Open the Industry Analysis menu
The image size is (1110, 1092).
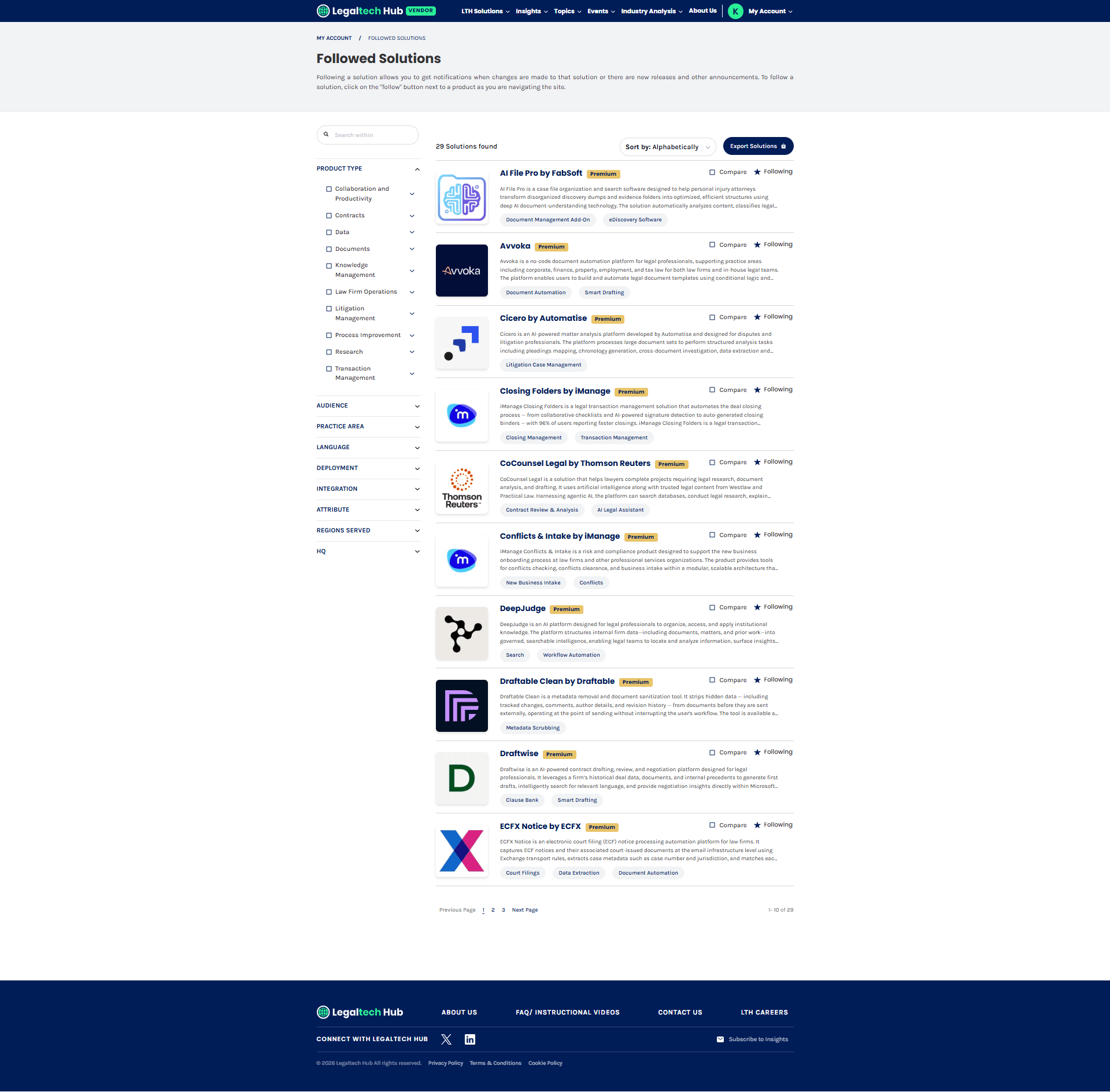tap(652, 11)
